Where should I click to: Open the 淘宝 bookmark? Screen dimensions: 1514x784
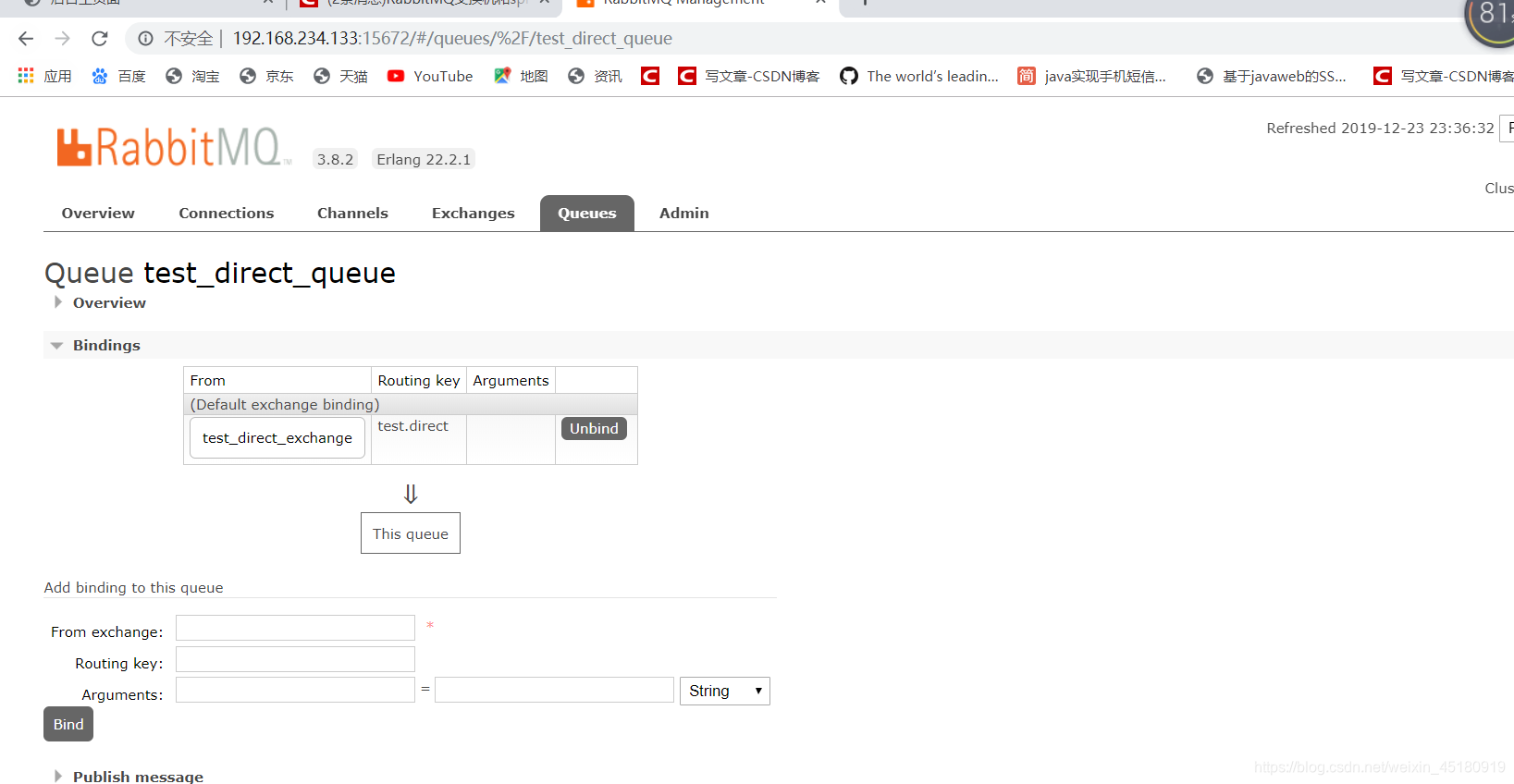[192, 76]
